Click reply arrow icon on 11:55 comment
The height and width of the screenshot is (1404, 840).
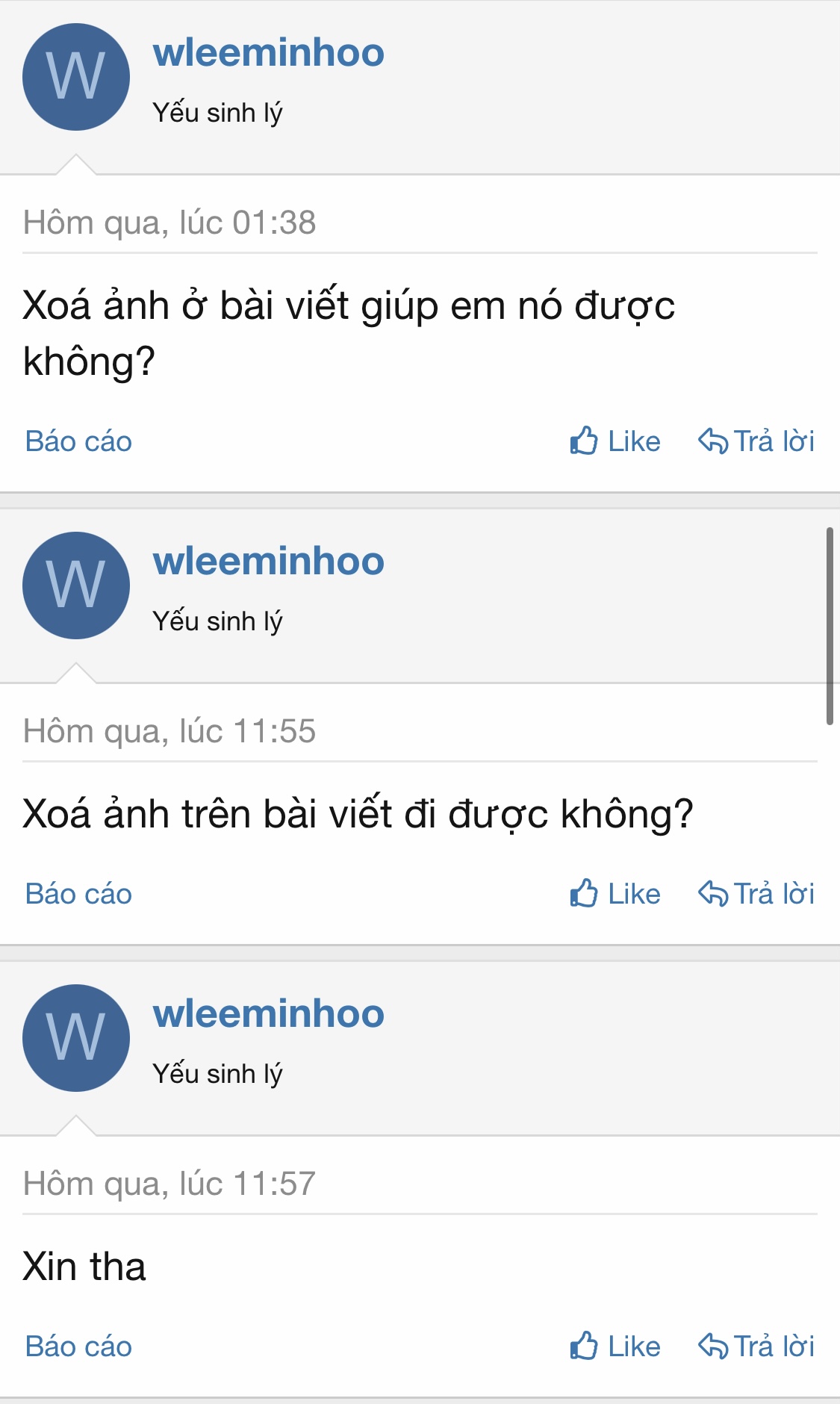click(x=713, y=894)
